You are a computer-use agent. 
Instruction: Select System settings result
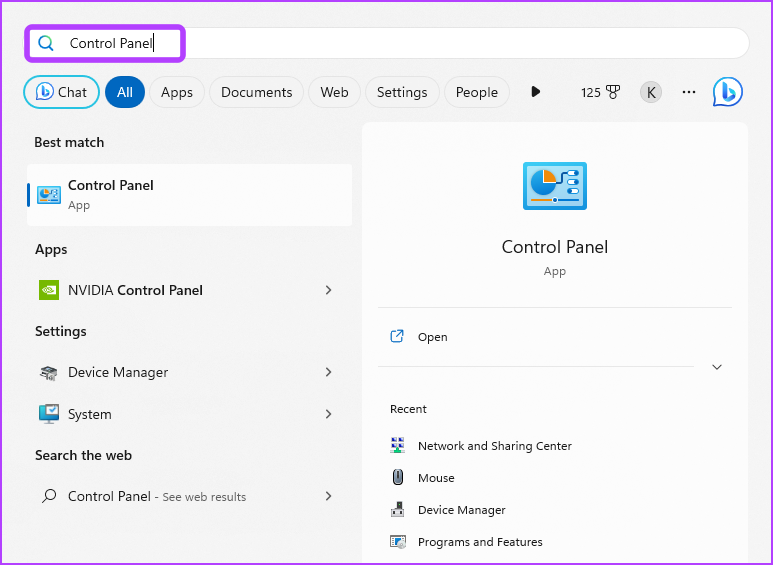(x=189, y=414)
